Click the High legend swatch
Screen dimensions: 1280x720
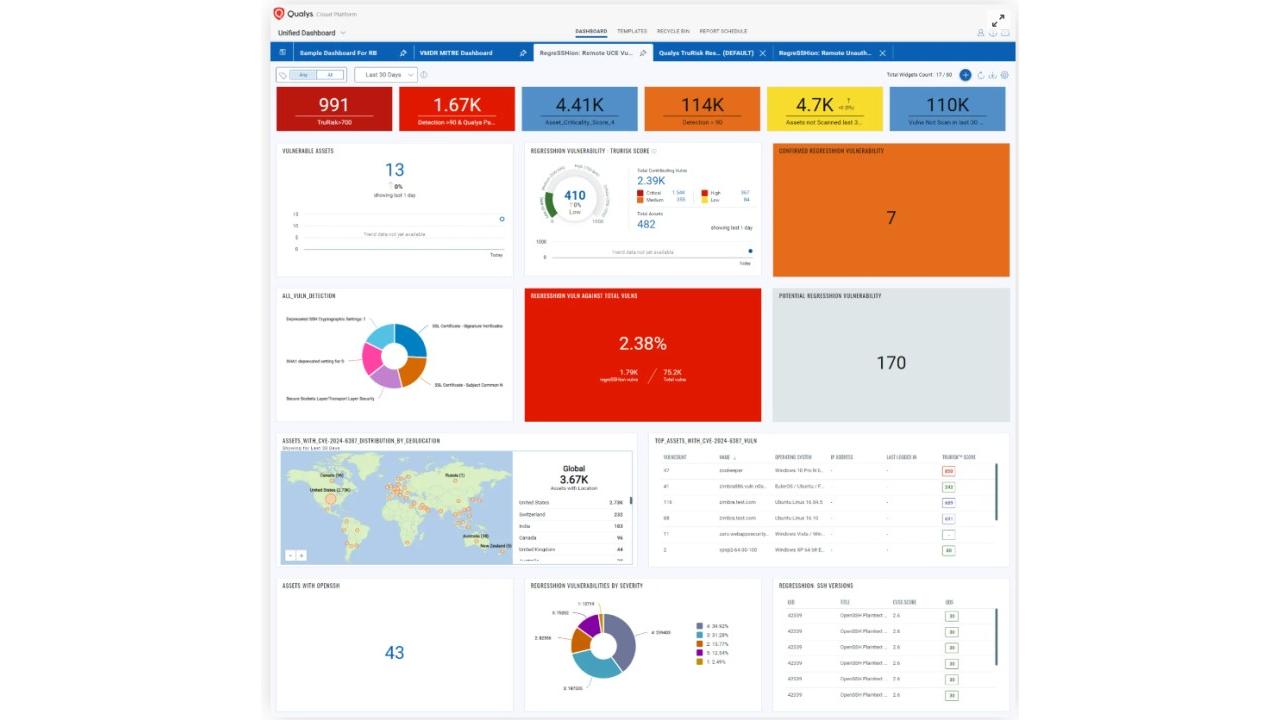[x=704, y=192]
